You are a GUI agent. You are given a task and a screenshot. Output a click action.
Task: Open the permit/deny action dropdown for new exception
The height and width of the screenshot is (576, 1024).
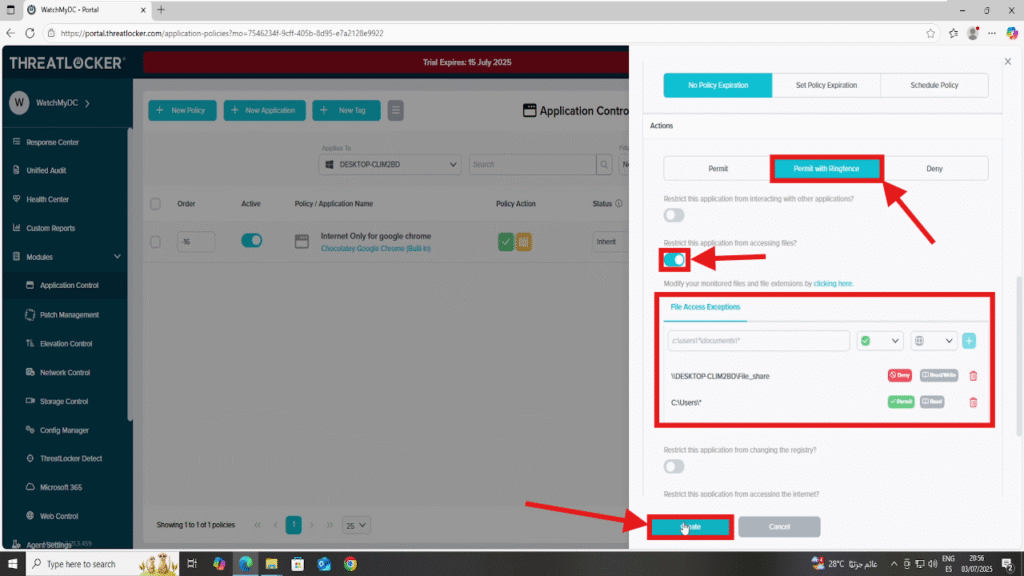coord(880,341)
